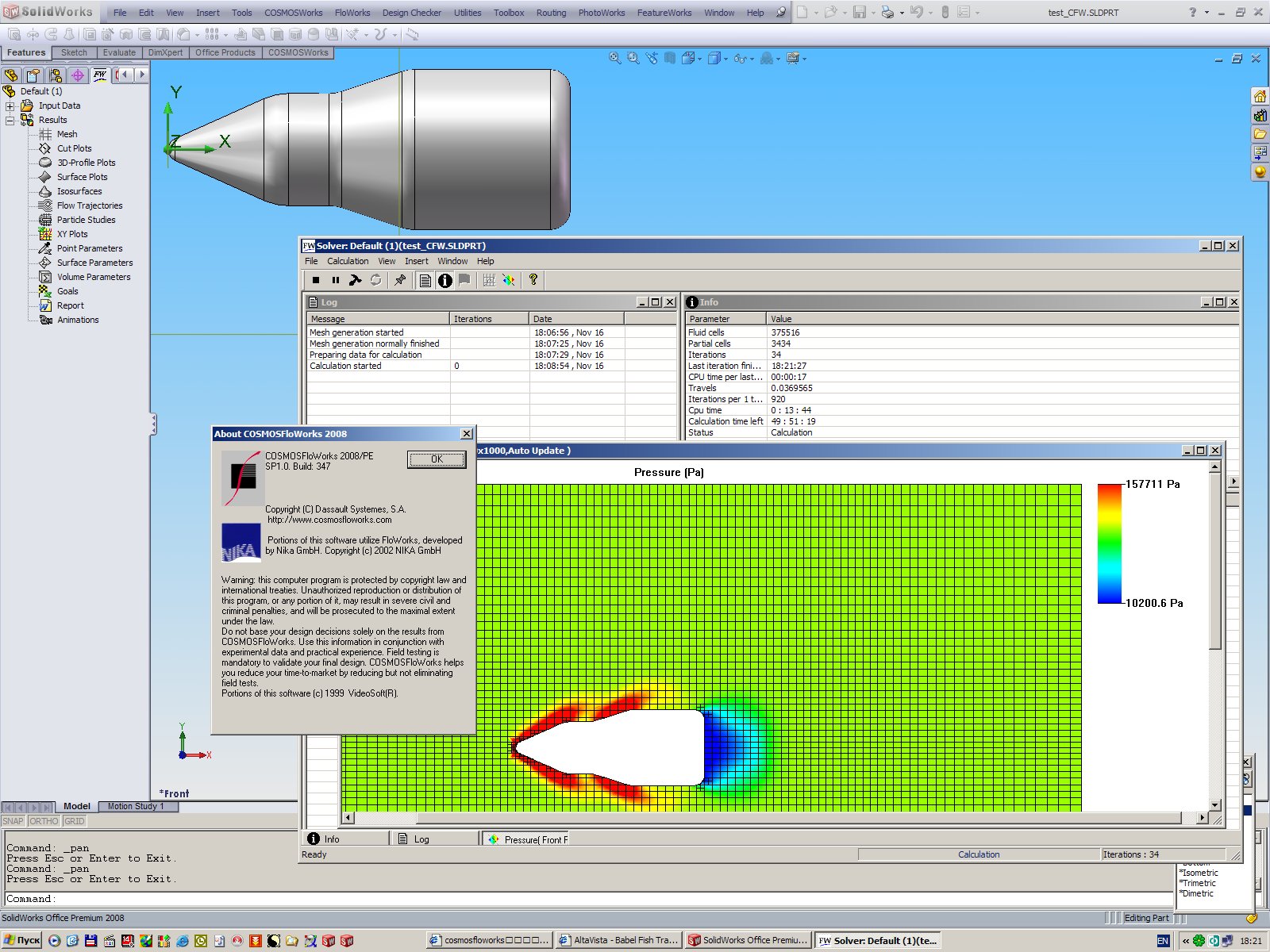Open solver help question mark icon
Screen dimensions: 1270x952
[x=533, y=280]
